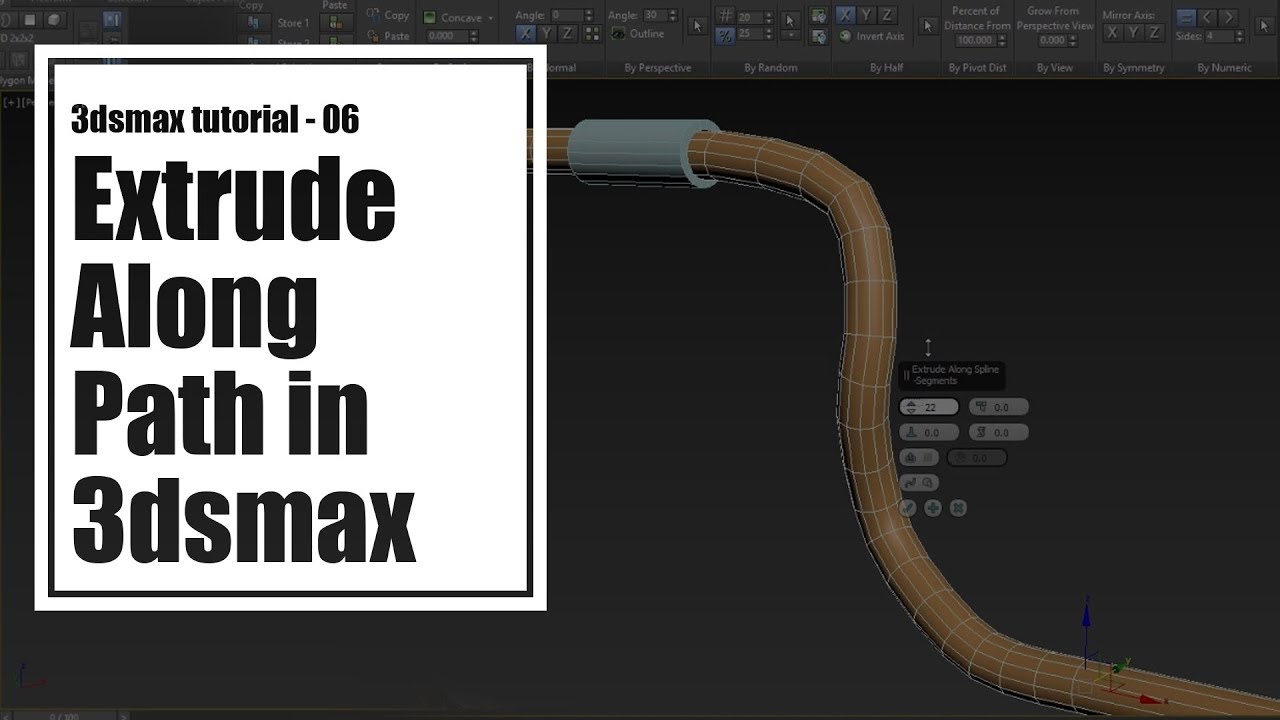The image size is (1280, 720).
Task: Adjust the By Normal Angle spinner arrows
Action: point(588,15)
